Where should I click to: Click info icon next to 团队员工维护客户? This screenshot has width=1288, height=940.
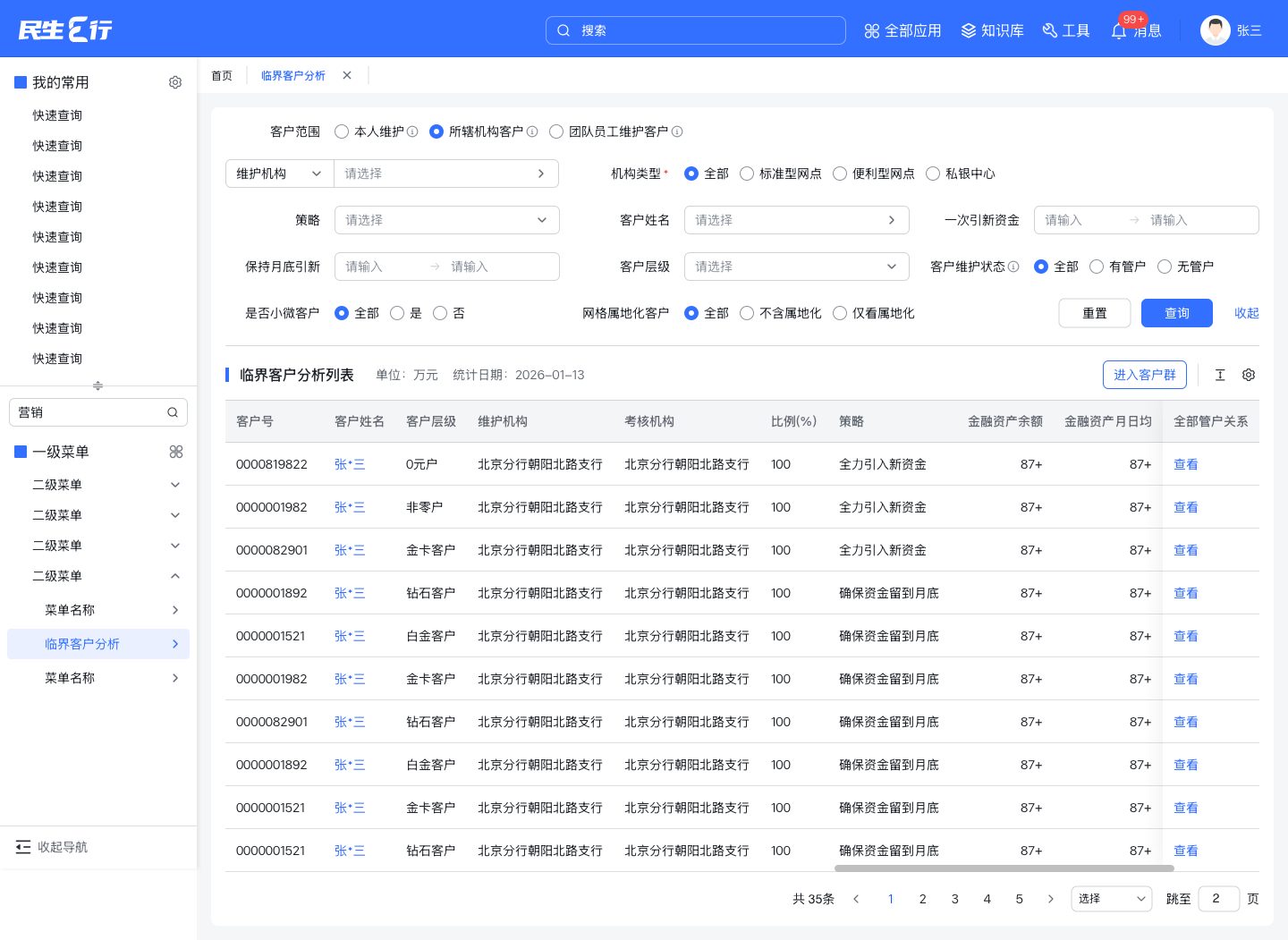[x=677, y=131]
